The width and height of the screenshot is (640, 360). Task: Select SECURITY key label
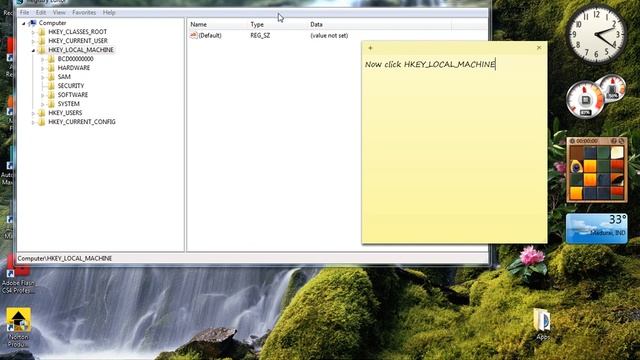[71, 86]
